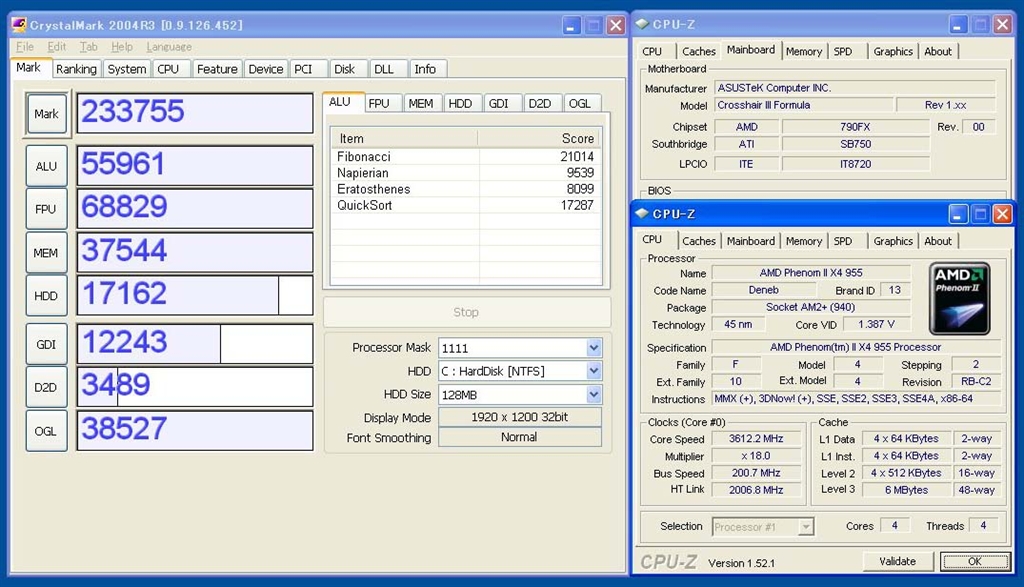Click the HDD score progress bar
Viewport: 1024px width, 587px height.
click(x=195, y=295)
